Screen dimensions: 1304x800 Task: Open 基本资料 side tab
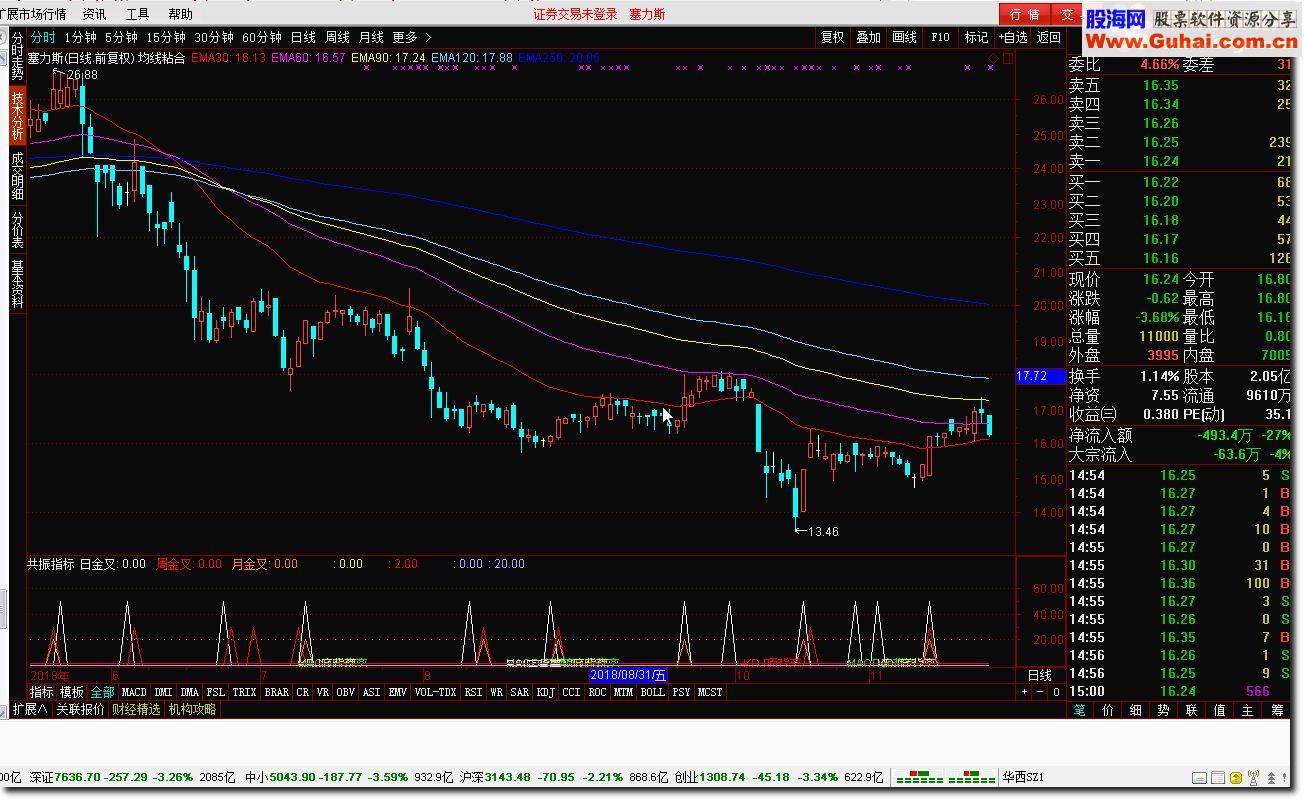click(17, 283)
